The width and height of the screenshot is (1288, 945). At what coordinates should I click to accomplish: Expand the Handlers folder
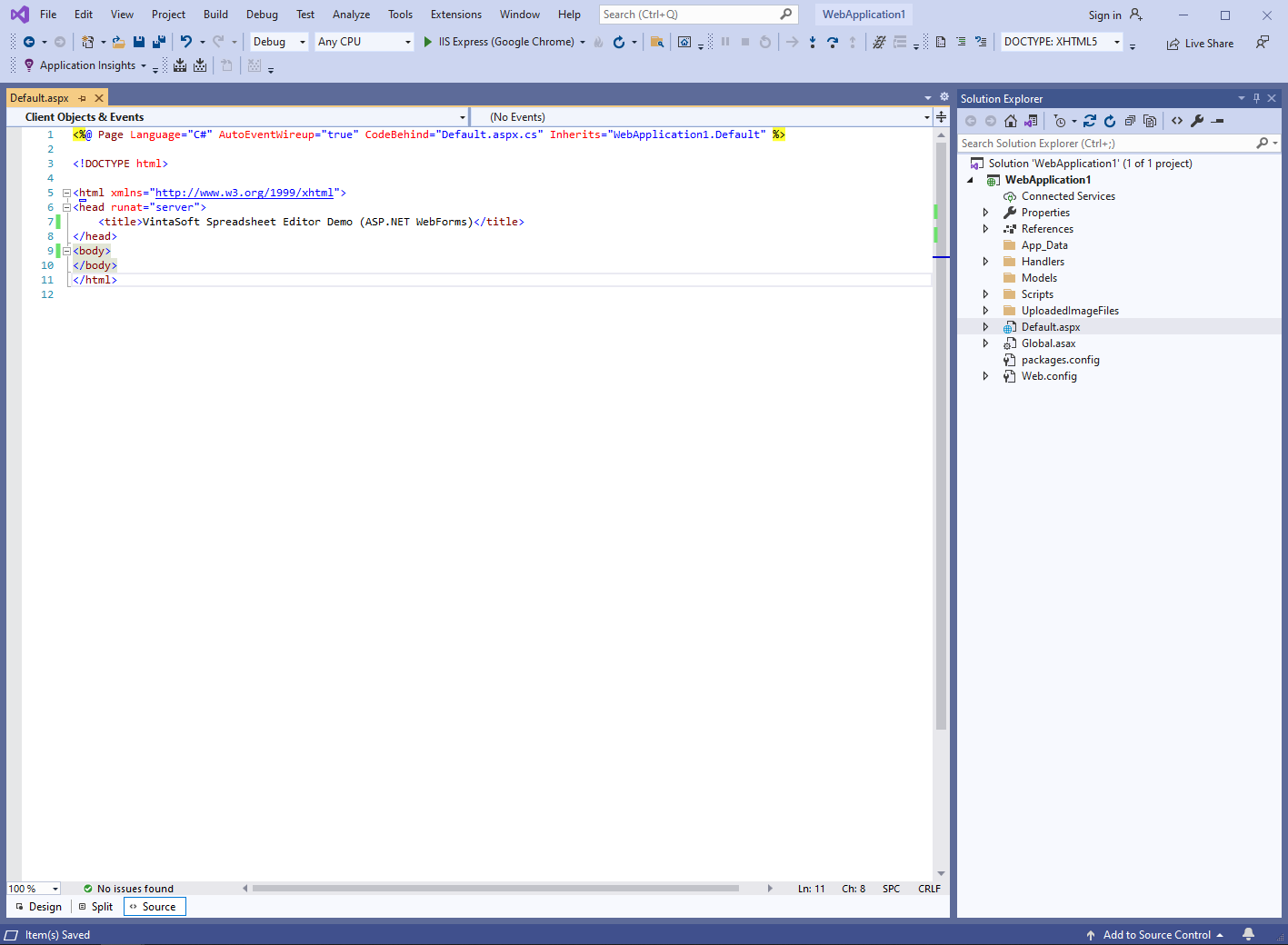[x=985, y=262]
